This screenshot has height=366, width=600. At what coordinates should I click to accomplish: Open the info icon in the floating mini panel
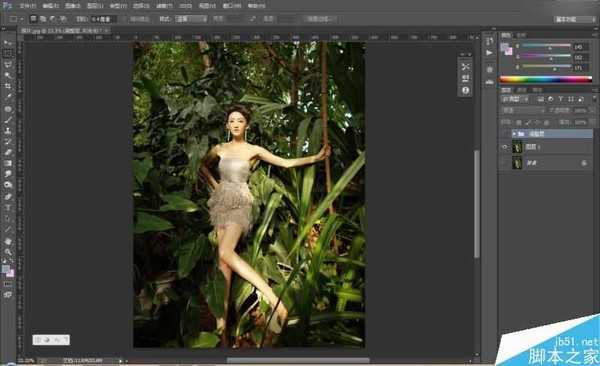pyautogui.click(x=465, y=90)
